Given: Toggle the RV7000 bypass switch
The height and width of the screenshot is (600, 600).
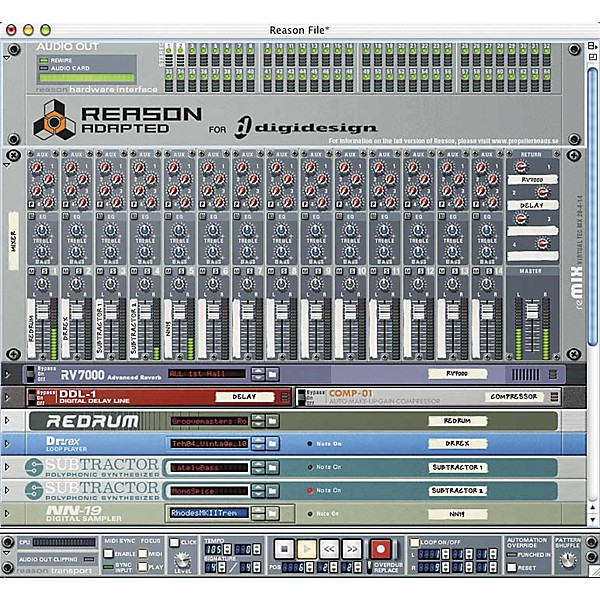Looking at the screenshot, I should point(31,374).
